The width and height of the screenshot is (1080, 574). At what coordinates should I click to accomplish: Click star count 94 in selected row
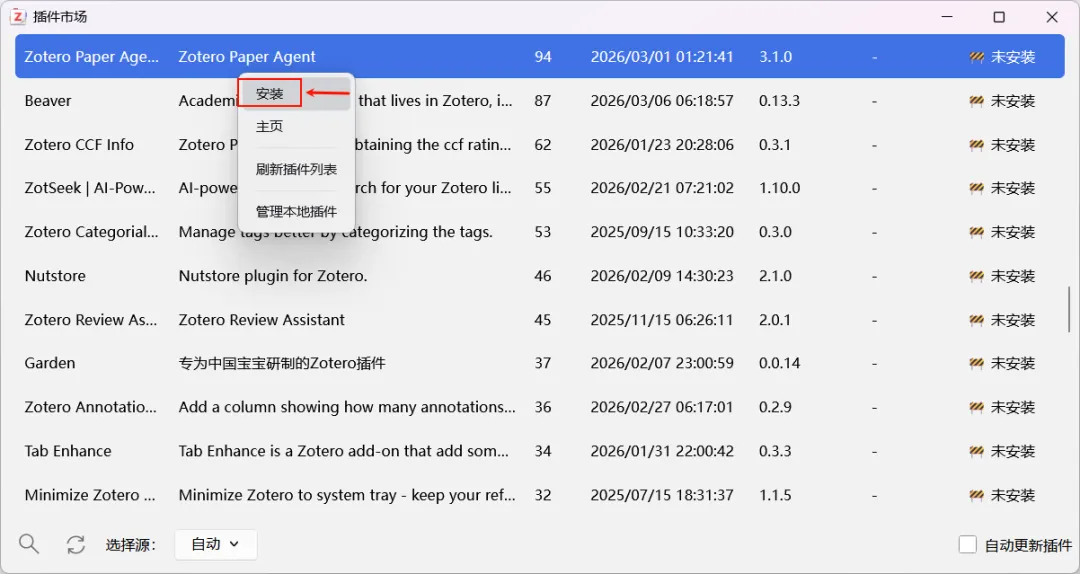(543, 57)
